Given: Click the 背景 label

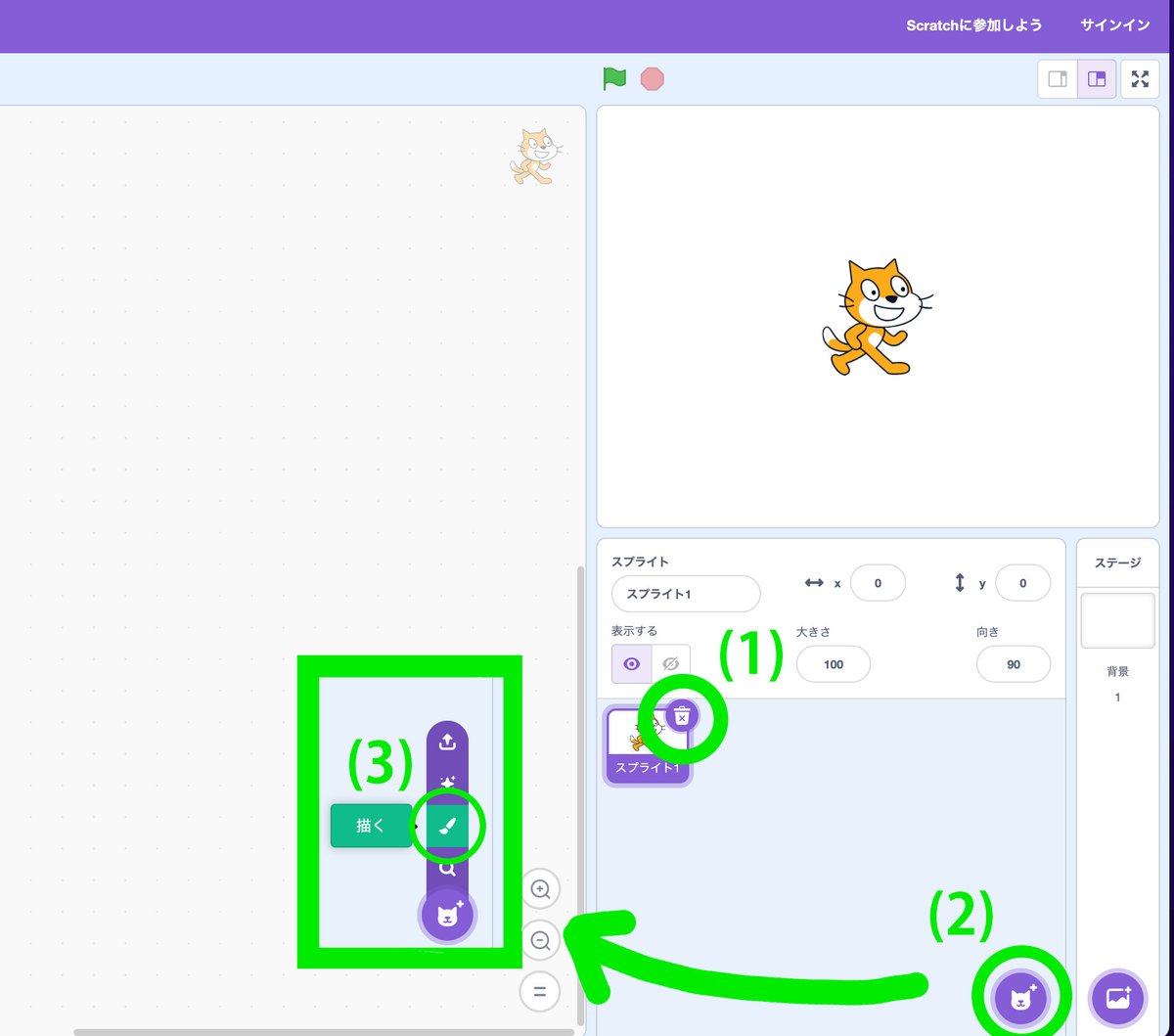Looking at the screenshot, I should point(1117,671).
